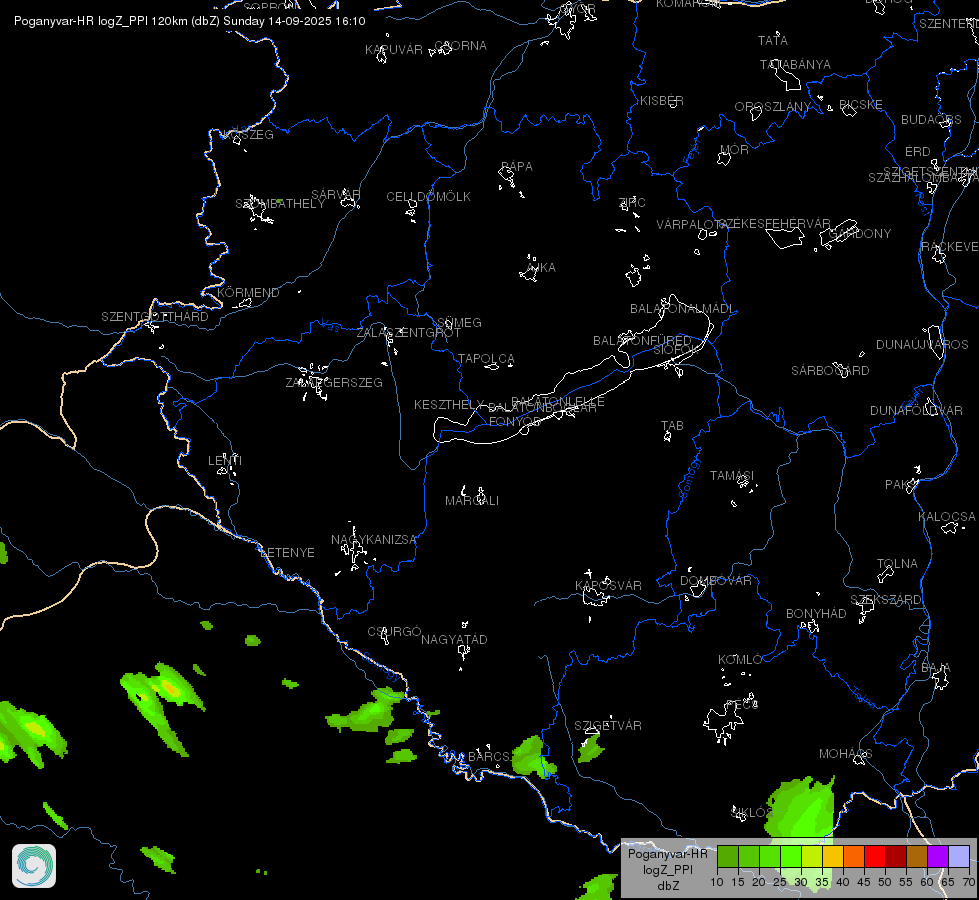This screenshot has width=979, height=900.
Task: Click the KŐSZEG town label
Action: point(248,135)
